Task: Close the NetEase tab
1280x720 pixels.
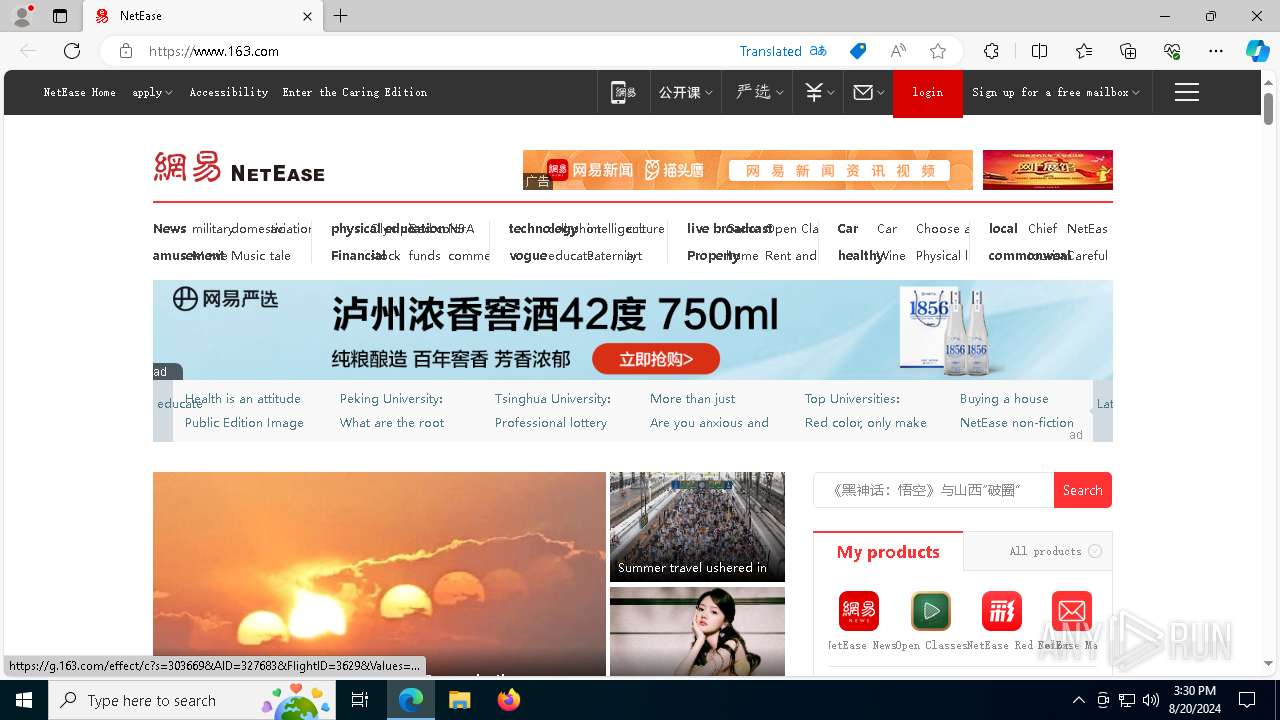Action: [x=307, y=16]
